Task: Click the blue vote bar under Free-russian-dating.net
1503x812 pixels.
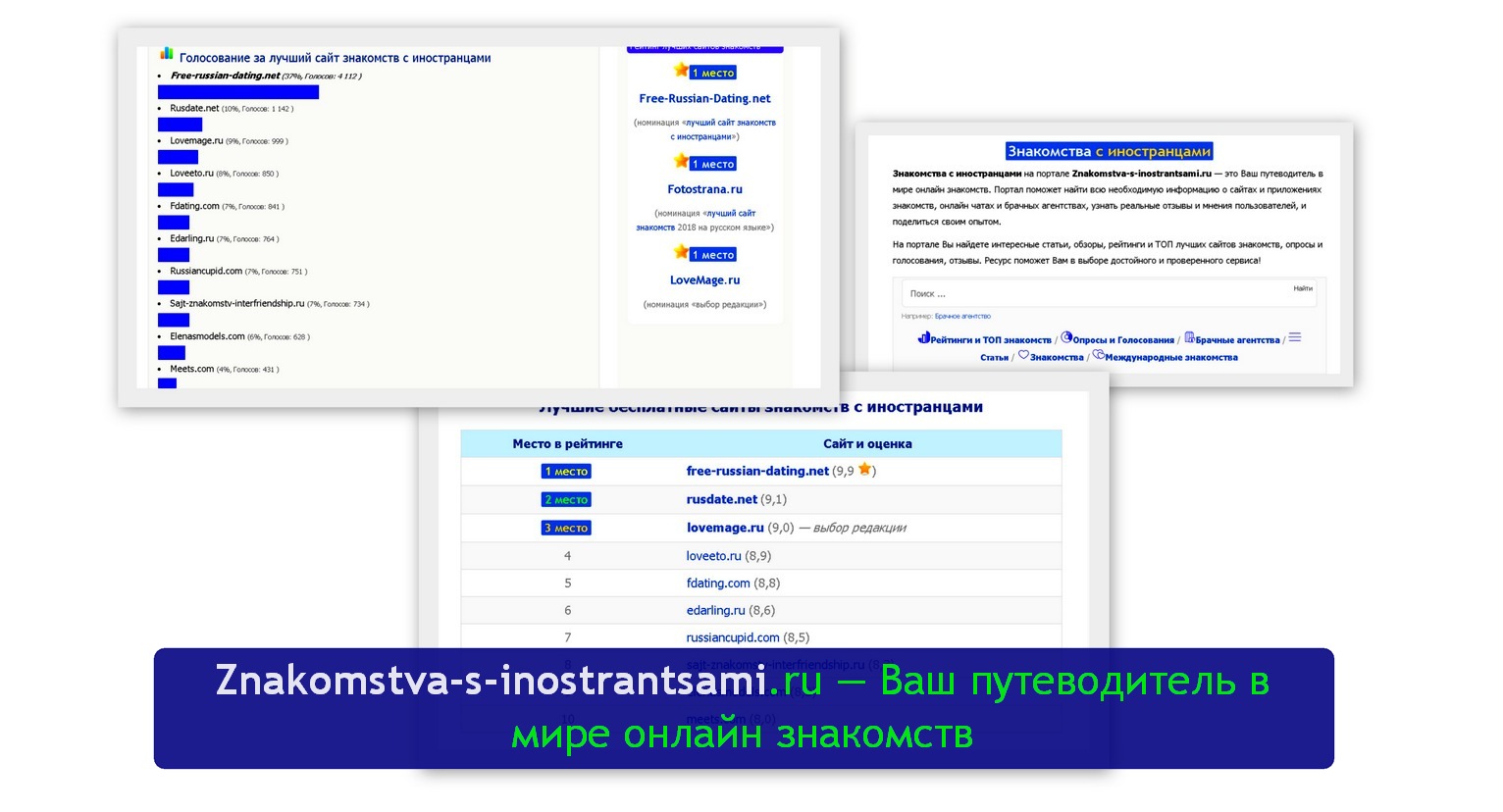Action: pos(238,92)
